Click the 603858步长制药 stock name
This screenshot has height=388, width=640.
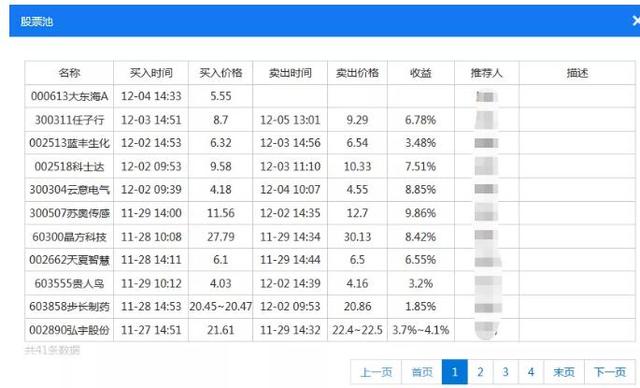(69, 306)
